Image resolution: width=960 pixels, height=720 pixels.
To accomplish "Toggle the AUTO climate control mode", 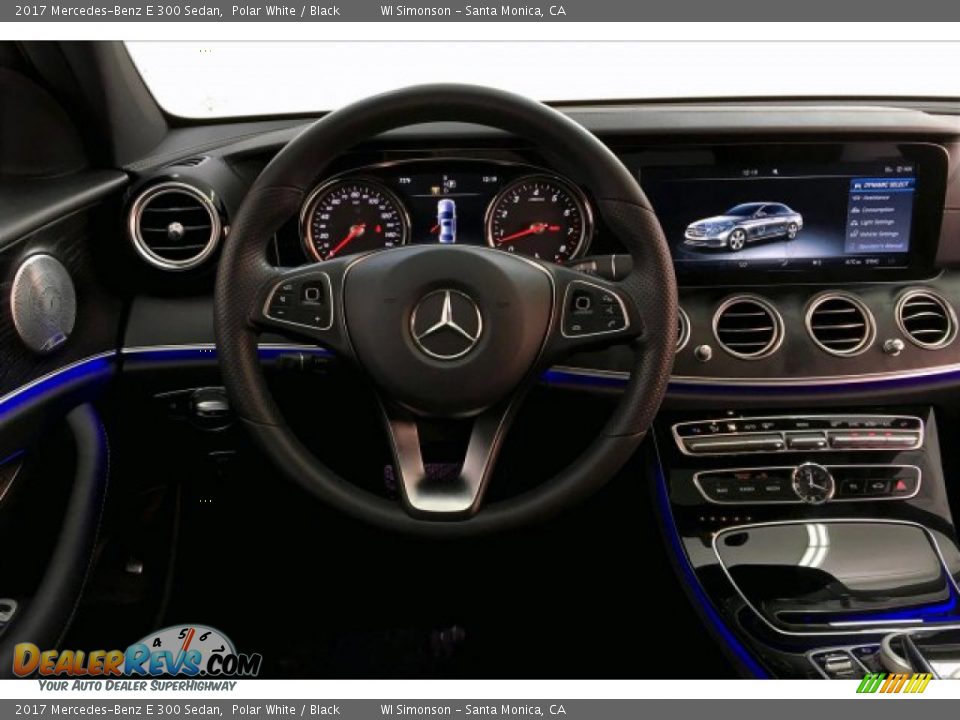I will point(747,425).
